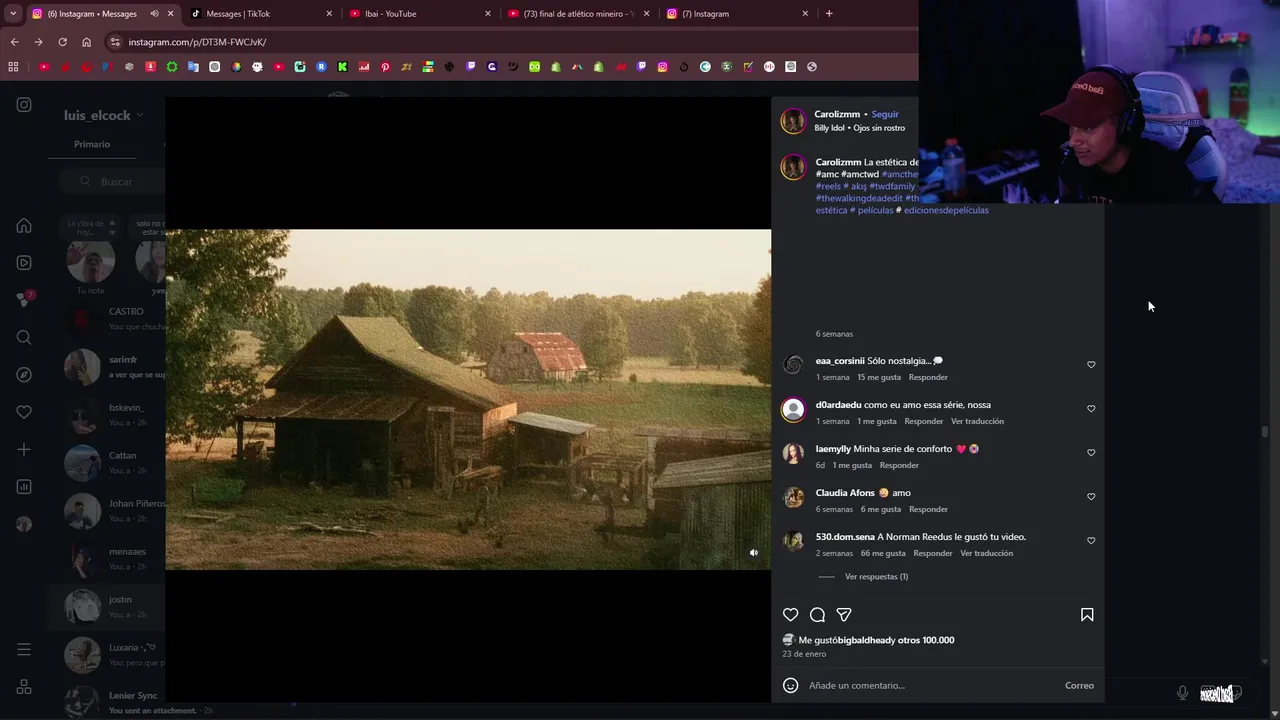
Task: Open Carolizmm profile name in header
Action: click(837, 114)
